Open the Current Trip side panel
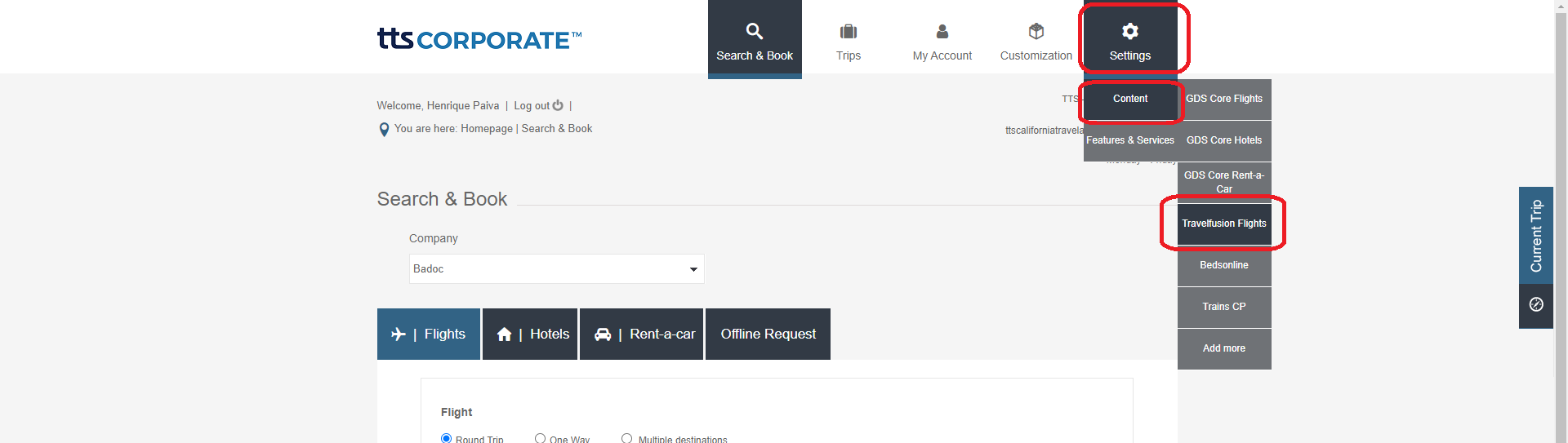This screenshot has width=1568, height=443. coord(1535,236)
